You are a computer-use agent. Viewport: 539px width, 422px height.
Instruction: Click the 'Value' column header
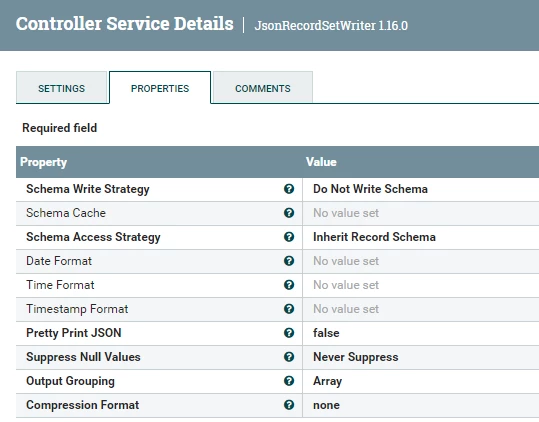tap(321, 162)
